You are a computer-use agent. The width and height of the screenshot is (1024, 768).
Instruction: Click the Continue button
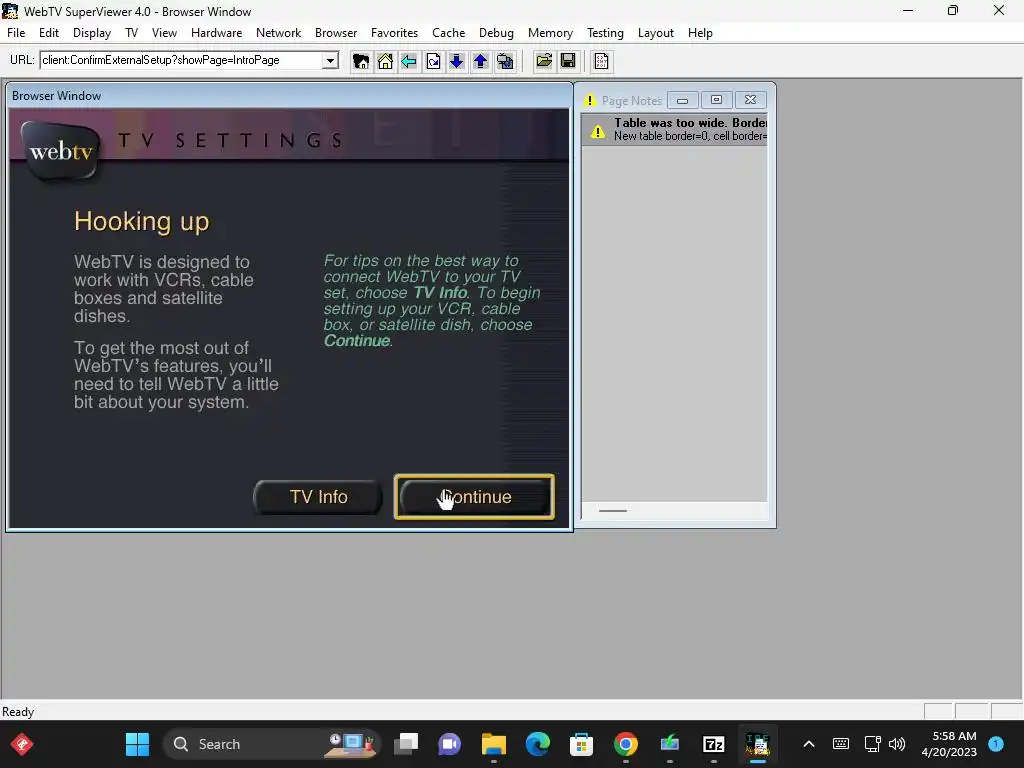point(474,497)
